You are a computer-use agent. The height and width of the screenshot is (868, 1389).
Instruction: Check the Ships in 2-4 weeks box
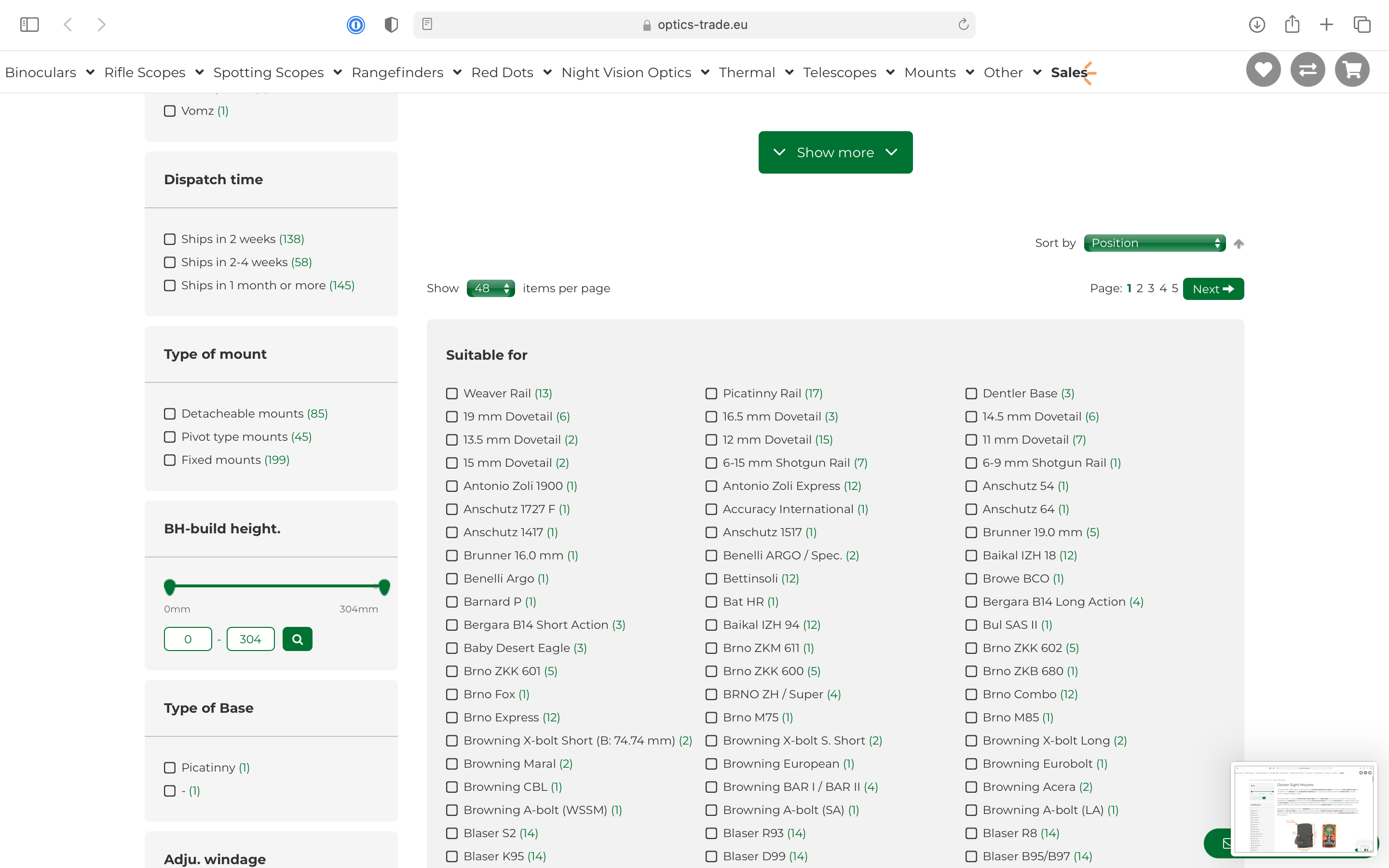click(170, 262)
